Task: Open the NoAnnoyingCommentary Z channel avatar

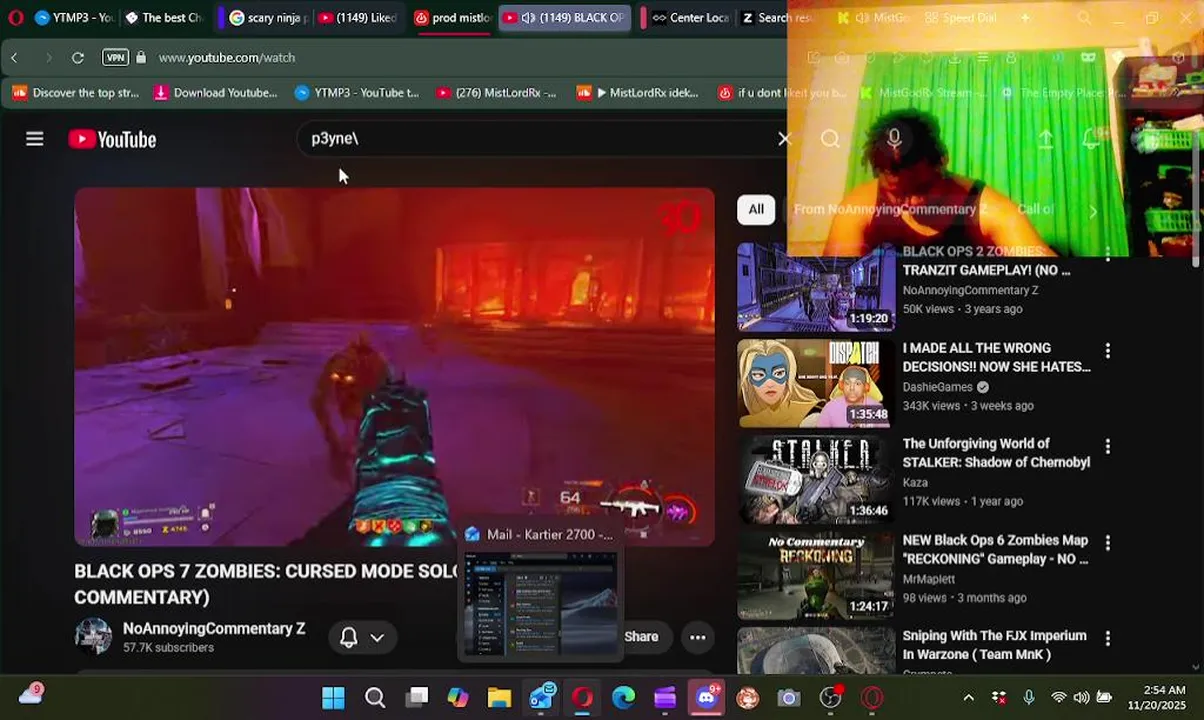Action: [93, 636]
